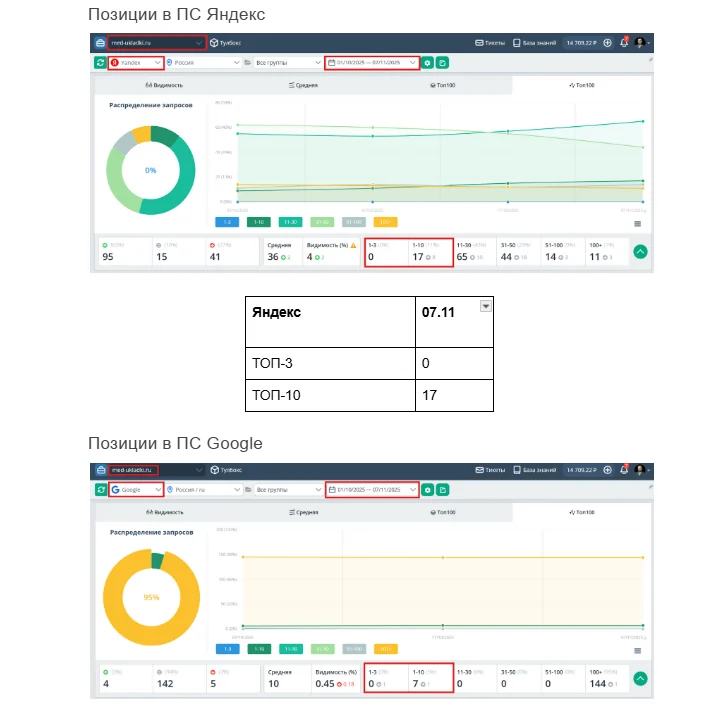Image resolution: width=708 pixels, height=711 pixels.
Task: Open База знаний in Google panel header
Action: pos(535,470)
